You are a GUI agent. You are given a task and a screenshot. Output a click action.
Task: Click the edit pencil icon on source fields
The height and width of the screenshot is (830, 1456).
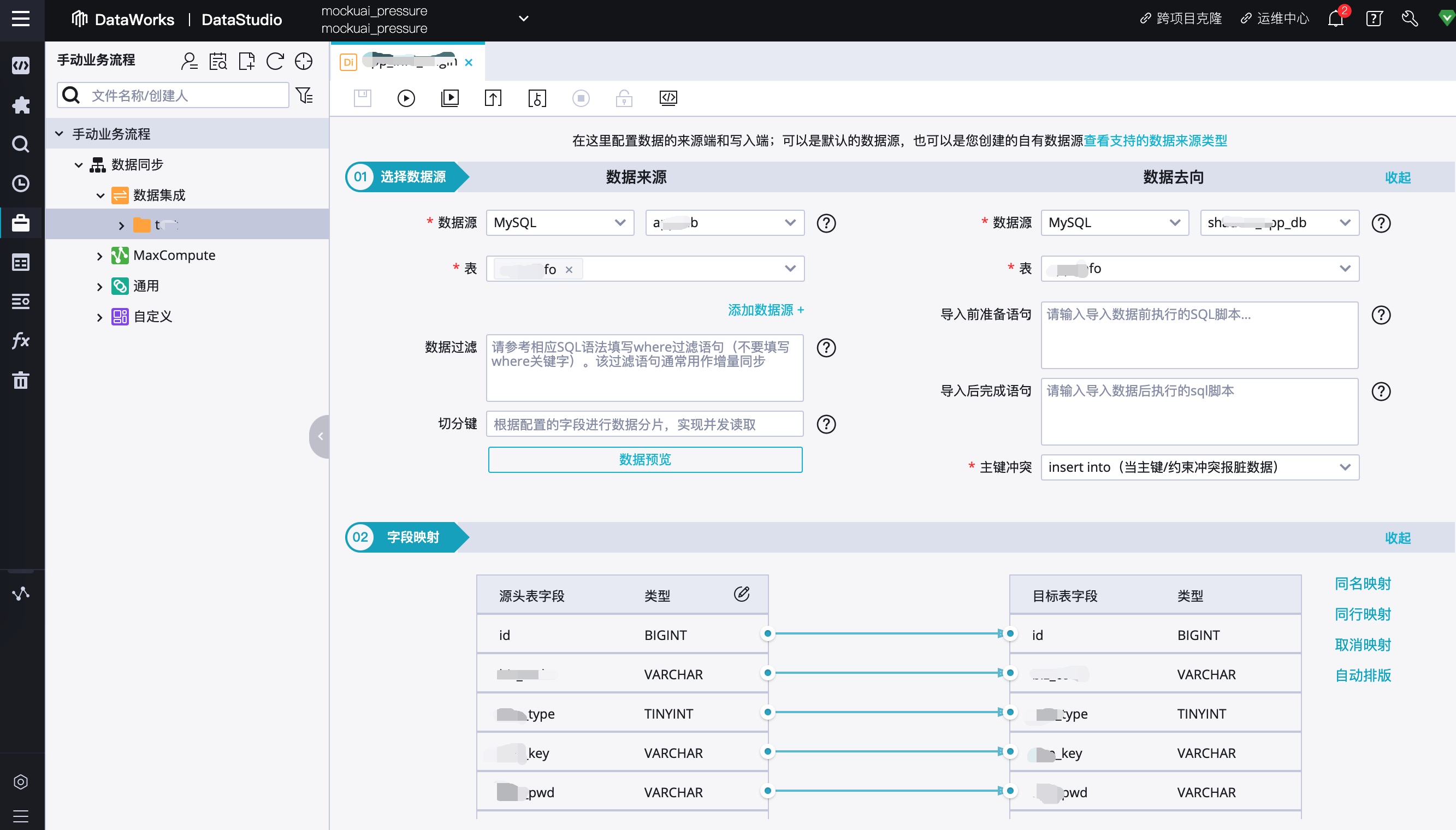(741, 594)
